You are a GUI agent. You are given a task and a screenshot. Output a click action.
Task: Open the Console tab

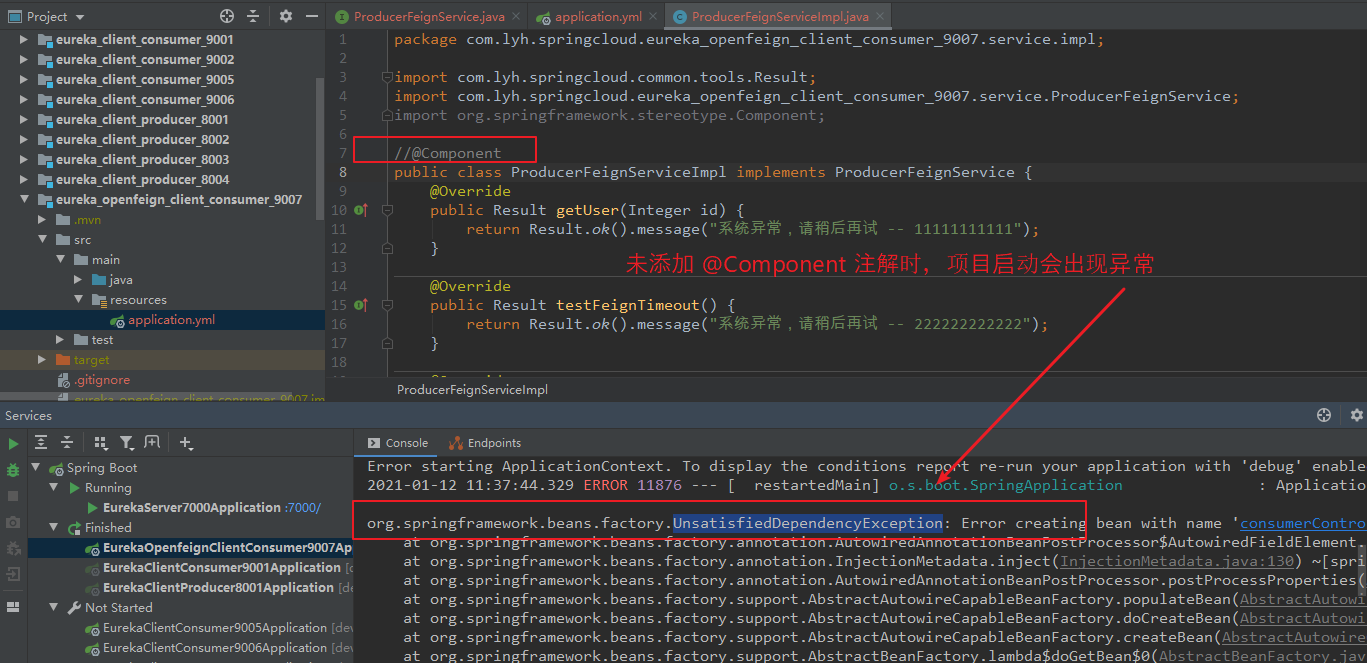pyautogui.click(x=398, y=443)
